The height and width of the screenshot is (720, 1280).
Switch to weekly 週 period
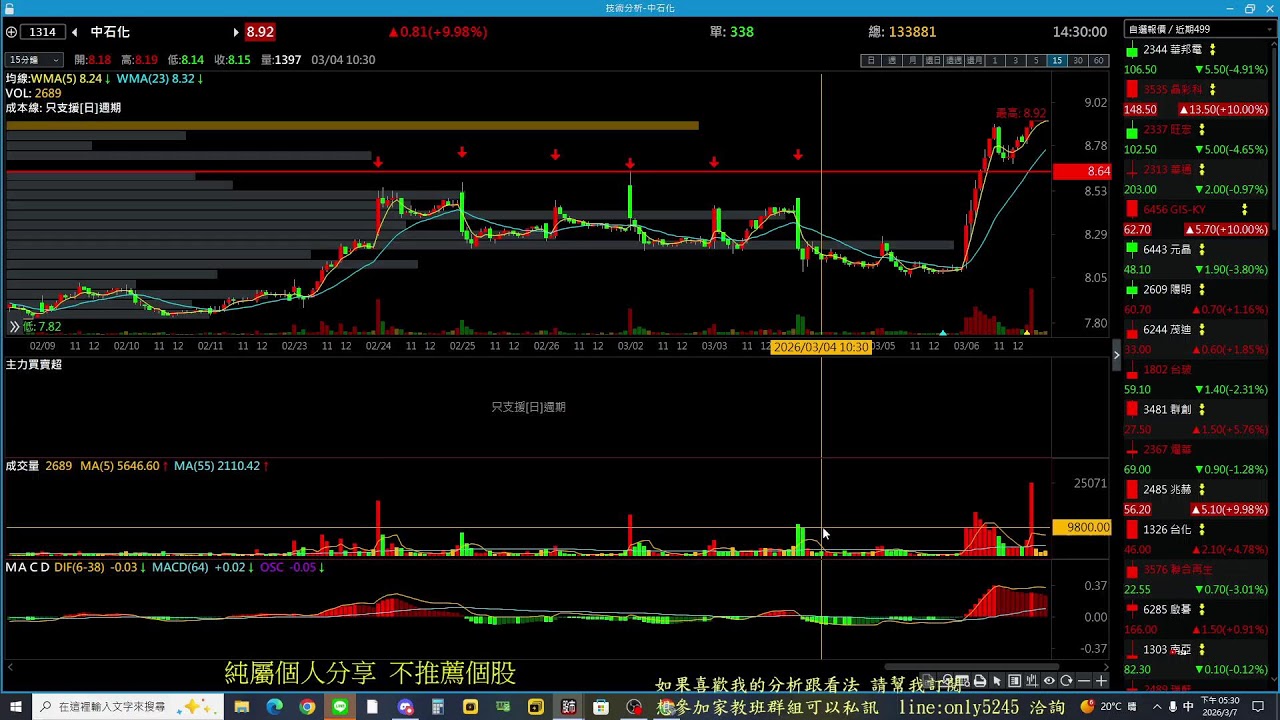891,61
